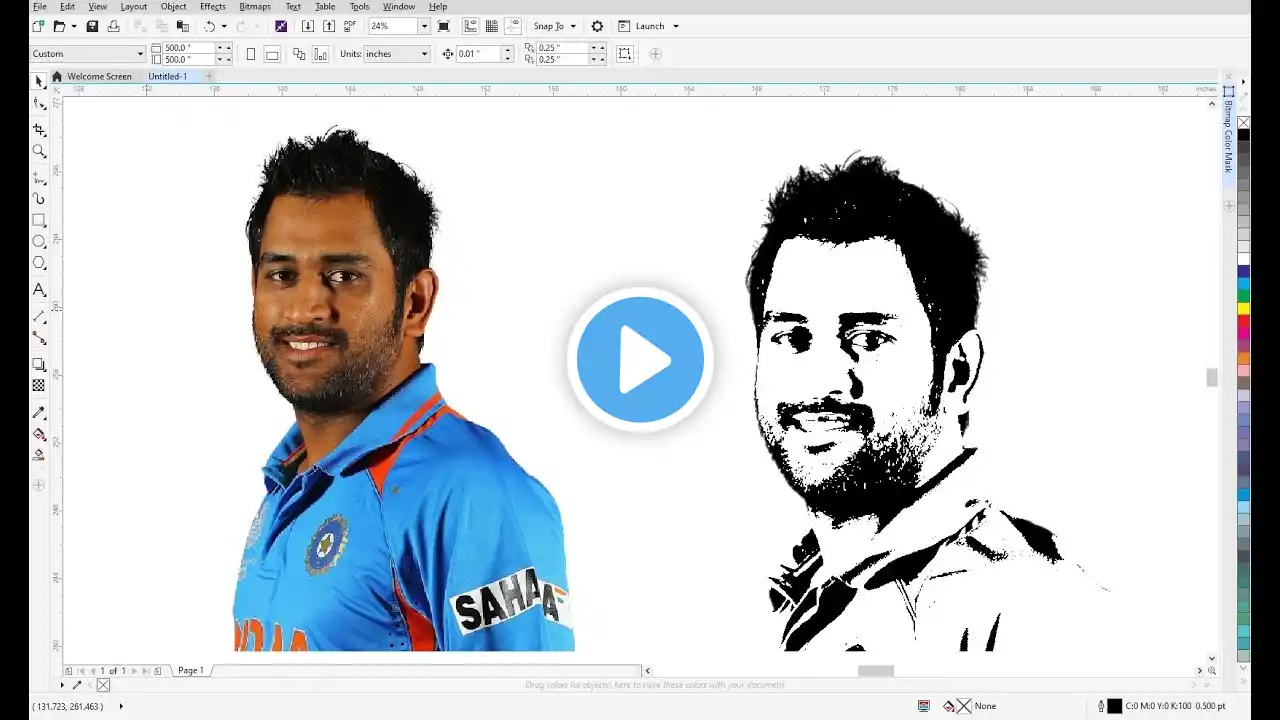Select the Crop tool in toolbox
The width and height of the screenshot is (1280, 720).
point(39,130)
